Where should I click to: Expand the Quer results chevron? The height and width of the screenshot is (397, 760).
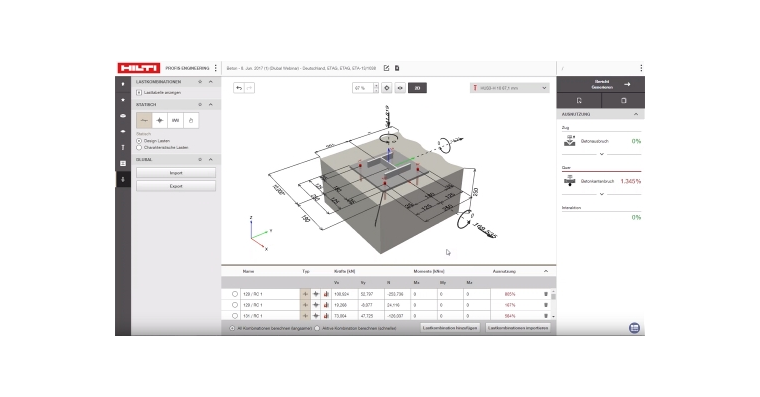click(602, 194)
